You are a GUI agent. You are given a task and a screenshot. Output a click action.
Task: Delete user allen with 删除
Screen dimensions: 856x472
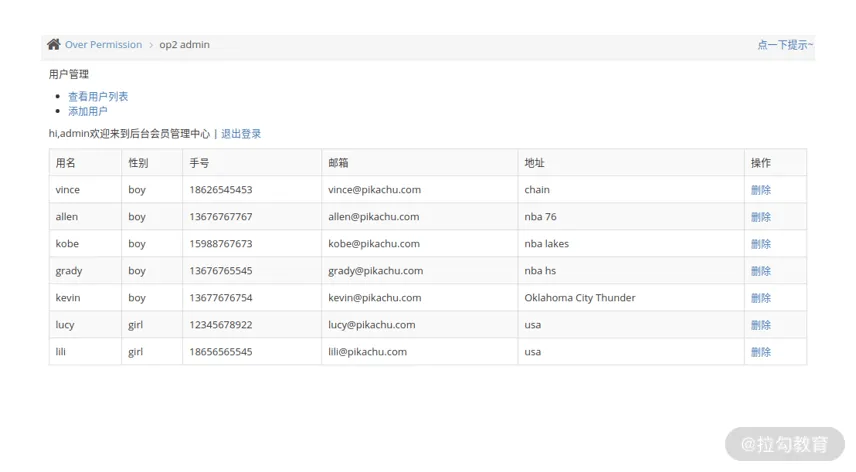760,217
